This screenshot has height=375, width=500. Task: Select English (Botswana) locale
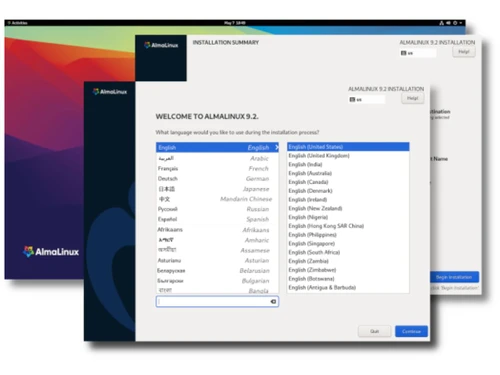pos(348,279)
